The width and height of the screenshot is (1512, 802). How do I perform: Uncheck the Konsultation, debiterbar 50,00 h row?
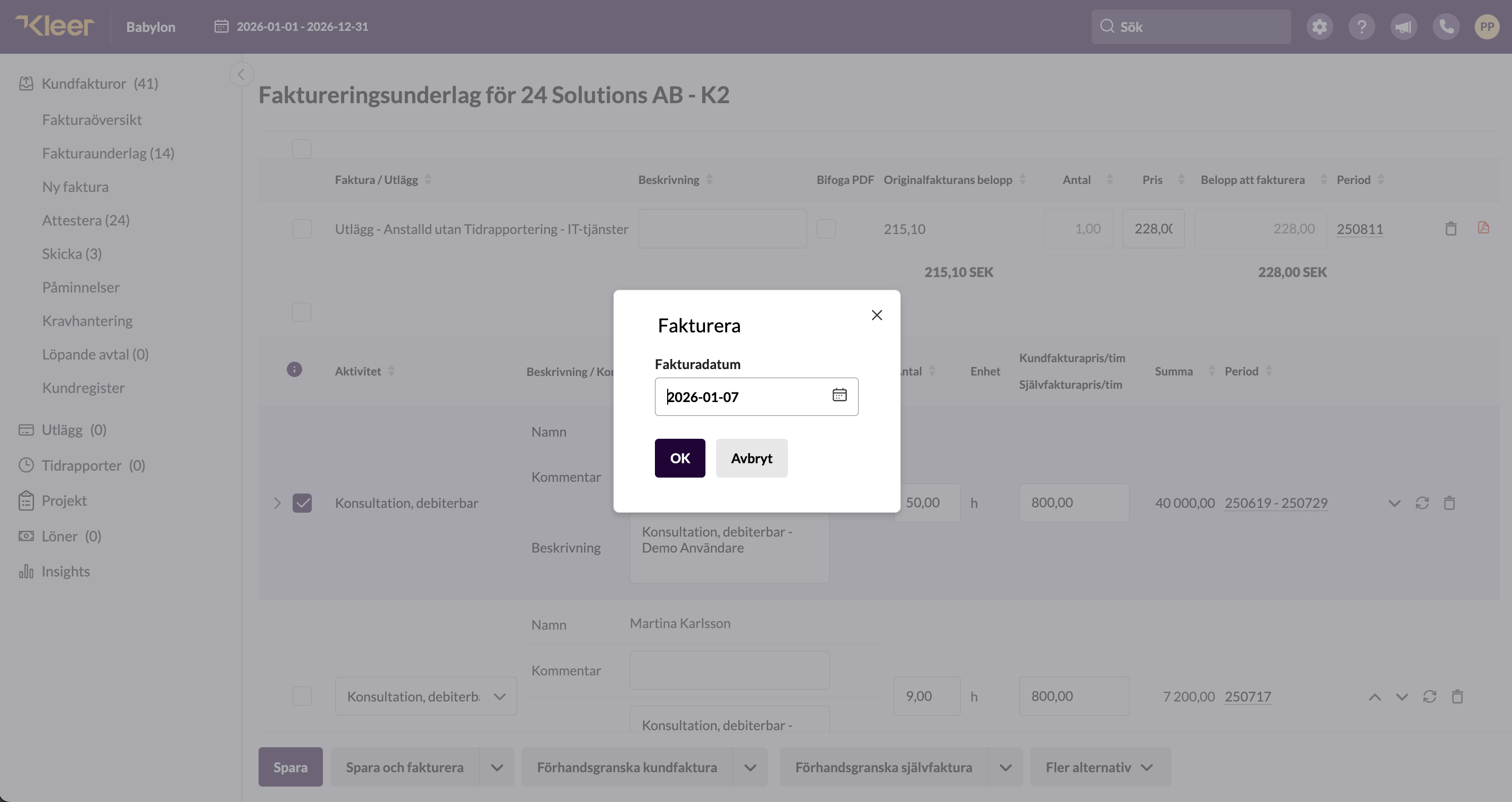coord(302,503)
